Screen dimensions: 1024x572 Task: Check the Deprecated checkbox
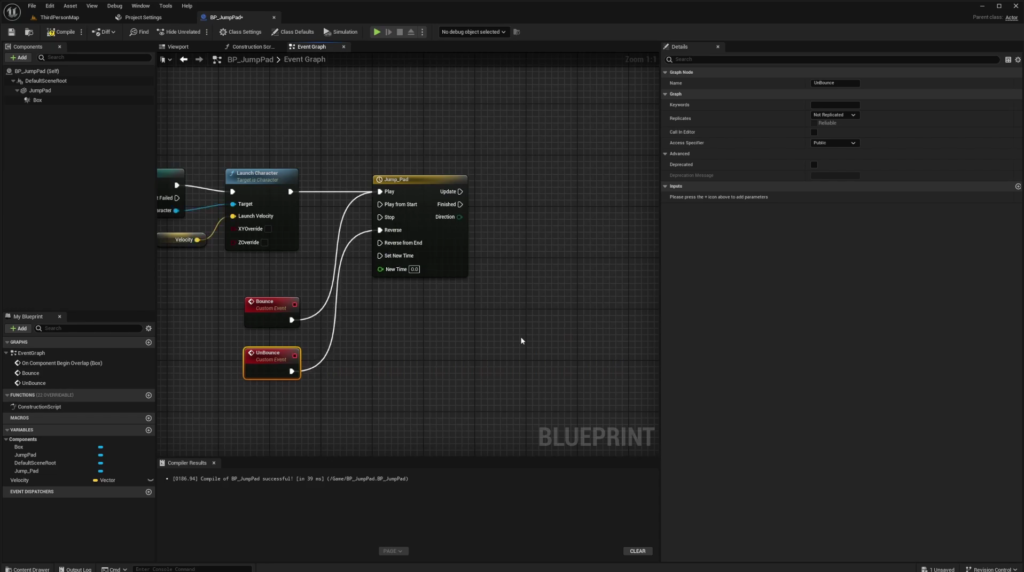click(x=814, y=165)
